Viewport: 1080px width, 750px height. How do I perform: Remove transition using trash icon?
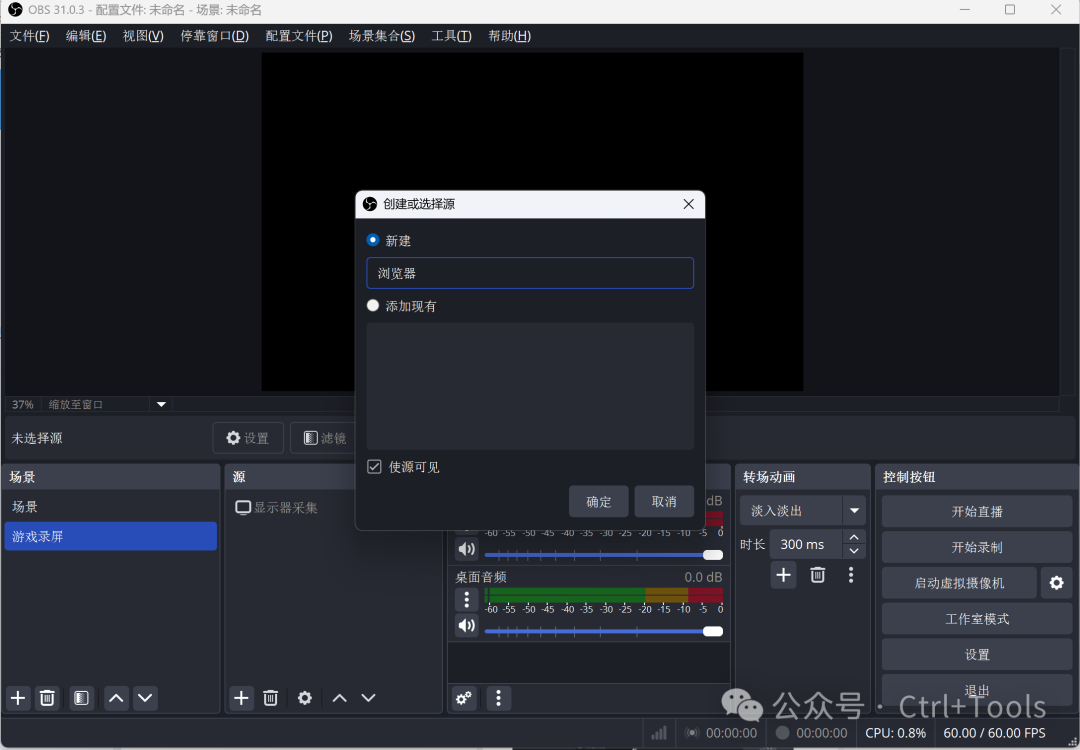point(817,574)
